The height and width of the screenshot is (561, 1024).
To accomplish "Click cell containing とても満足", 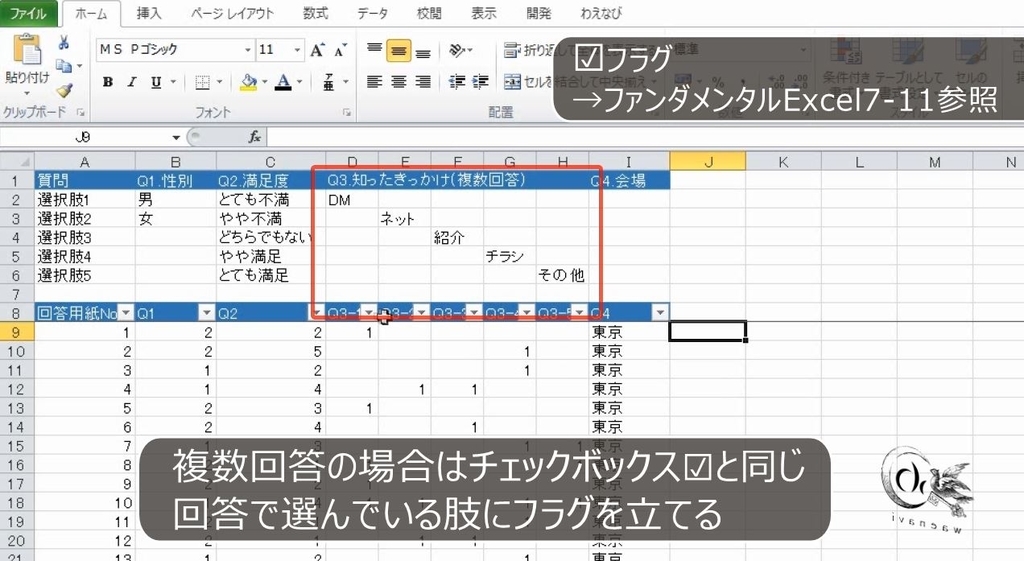I will tap(270, 275).
